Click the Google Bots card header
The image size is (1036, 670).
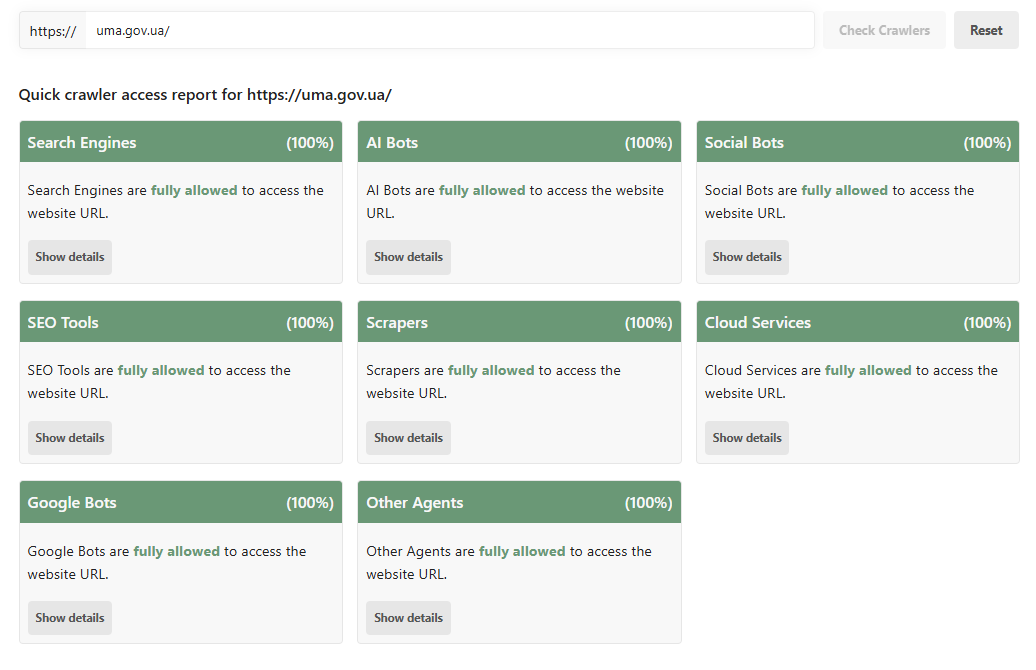coord(180,502)
